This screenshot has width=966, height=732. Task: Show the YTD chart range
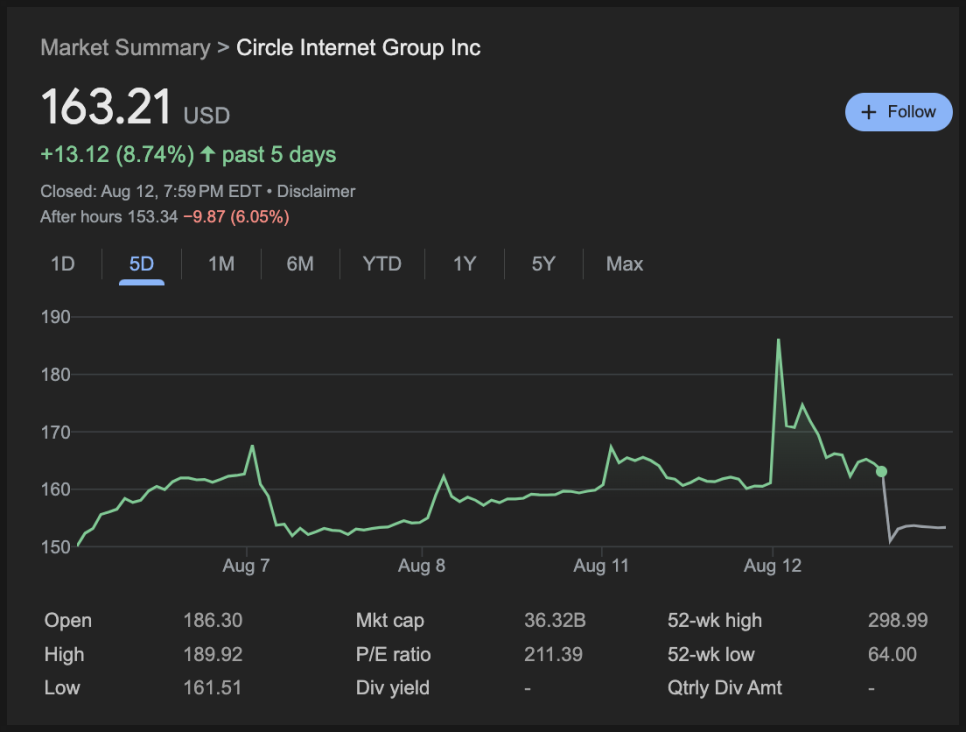click(382, 264)
